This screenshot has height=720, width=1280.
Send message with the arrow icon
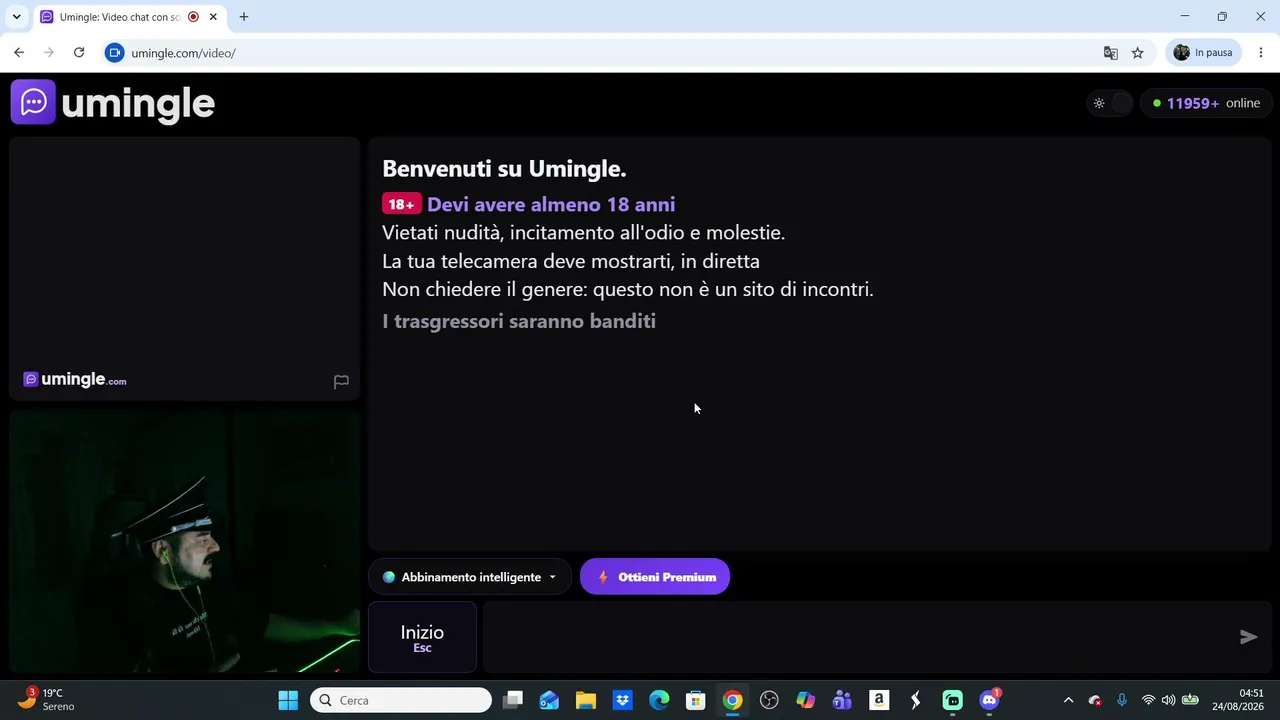click(1248, 637)
